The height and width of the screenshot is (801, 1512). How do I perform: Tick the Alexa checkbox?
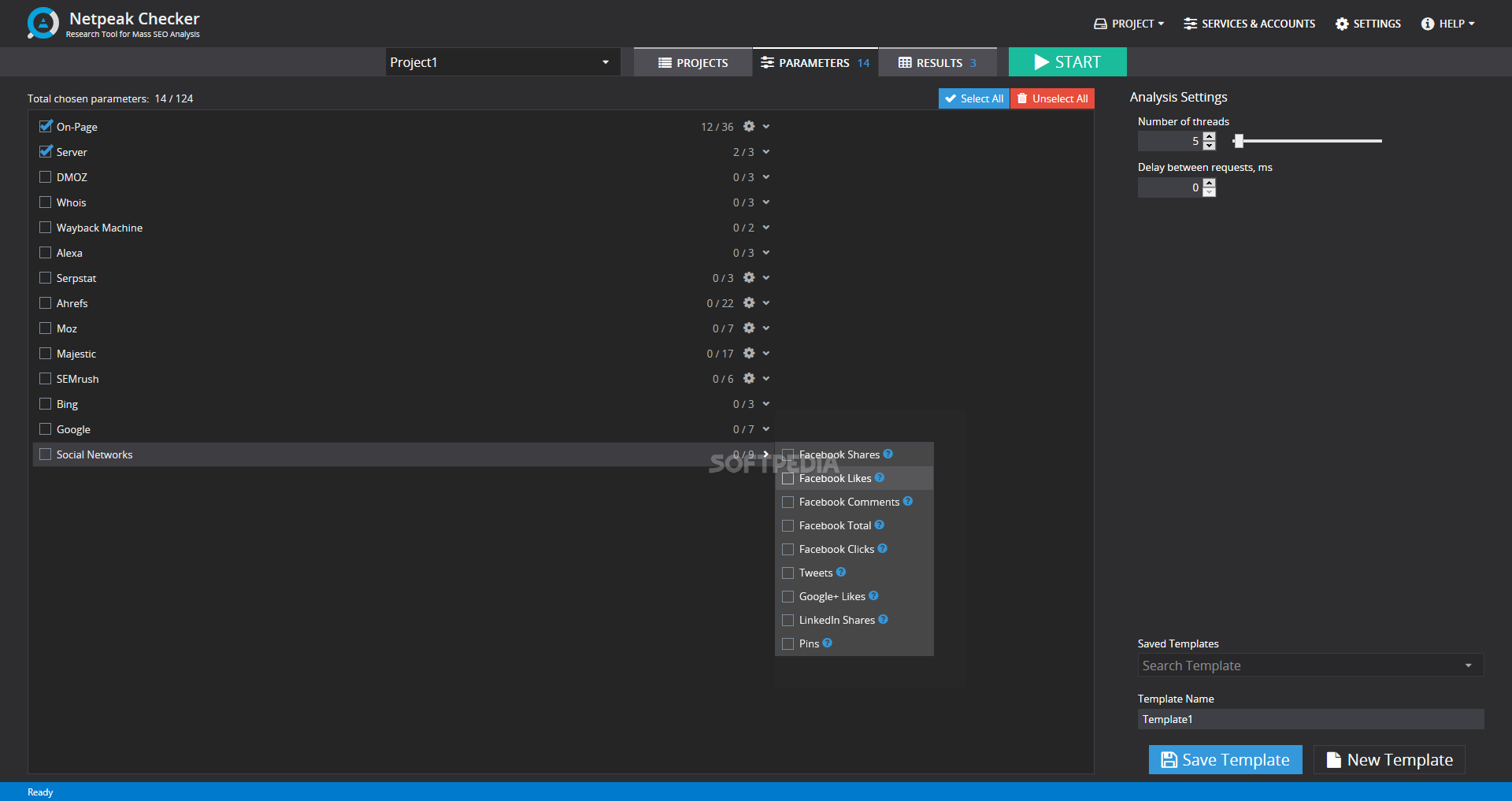(x=46, y=252)
